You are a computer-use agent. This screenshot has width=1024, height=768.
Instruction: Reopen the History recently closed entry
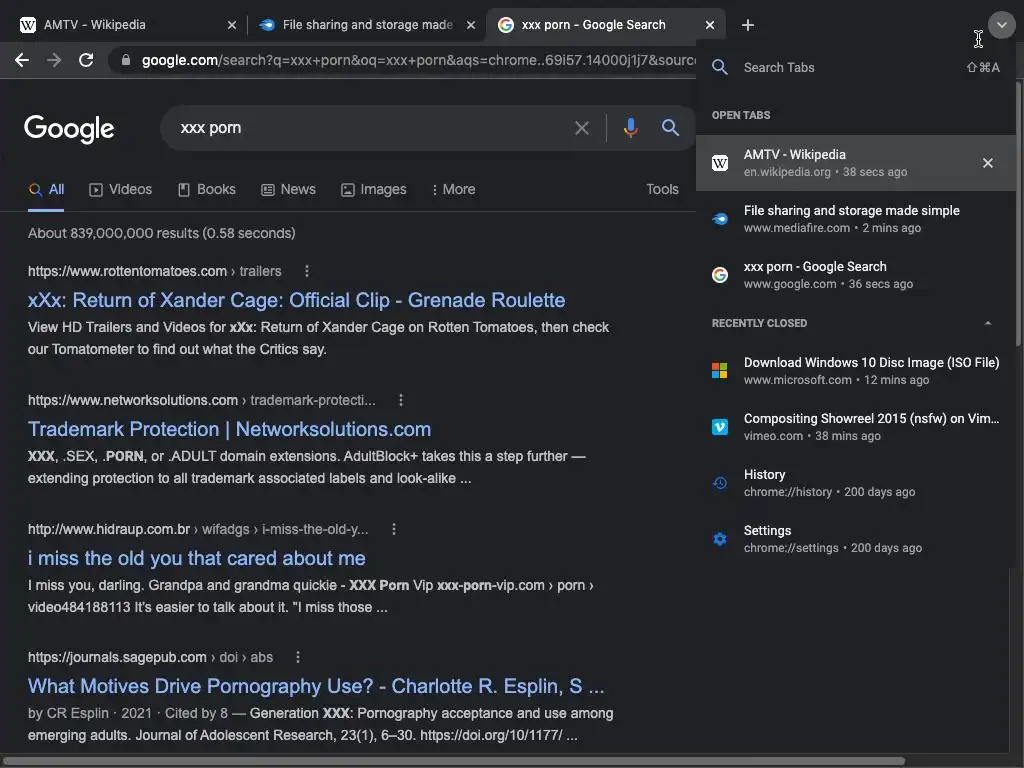pos(856,483)
